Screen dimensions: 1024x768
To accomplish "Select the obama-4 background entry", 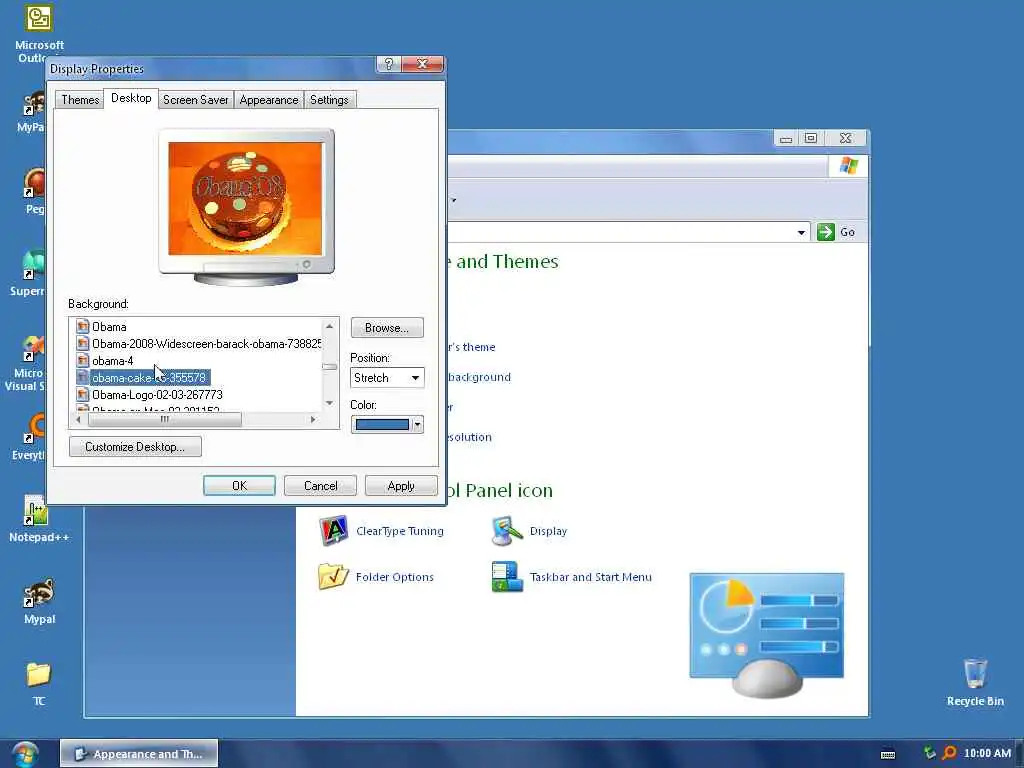I will point(104,360).
